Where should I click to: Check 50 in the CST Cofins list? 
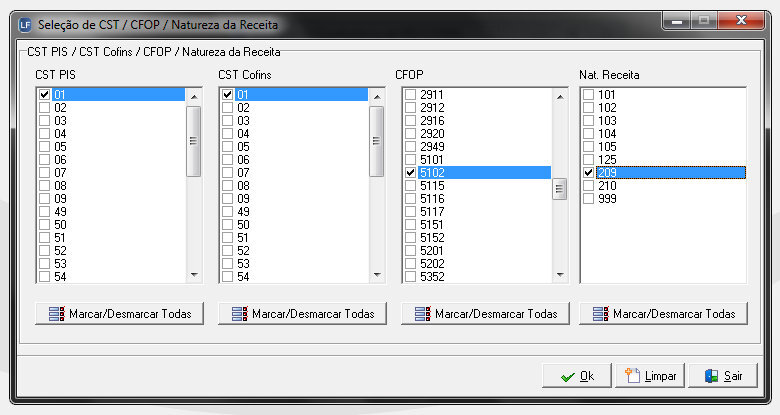coord(227,224)
